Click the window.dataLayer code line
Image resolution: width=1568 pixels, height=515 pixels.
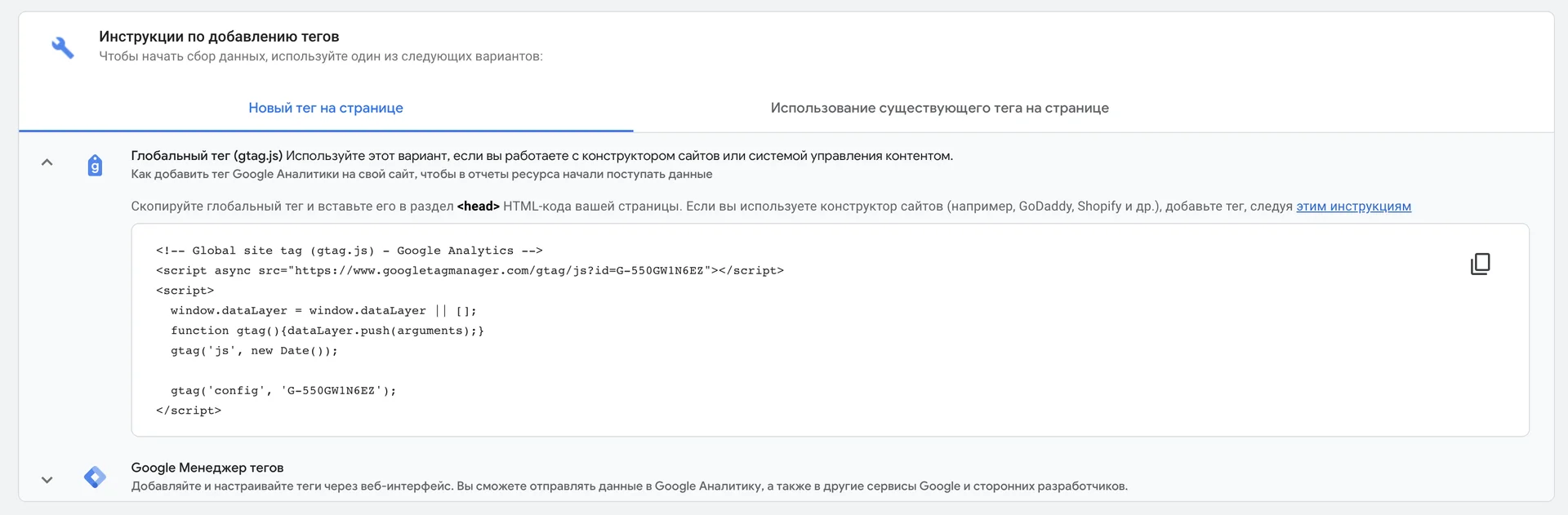[x=323, y=311]
